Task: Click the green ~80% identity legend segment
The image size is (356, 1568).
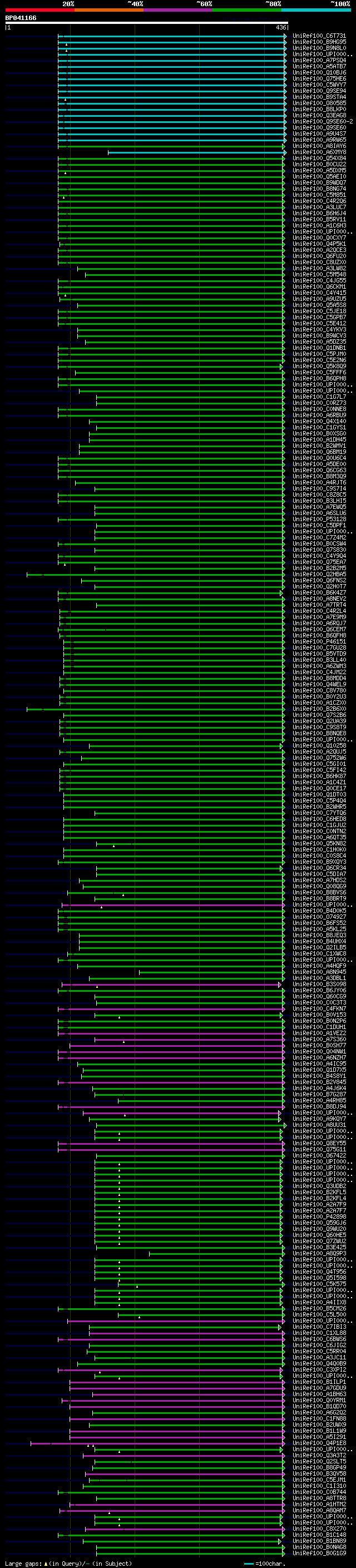Action: click(x=246, y=10)
